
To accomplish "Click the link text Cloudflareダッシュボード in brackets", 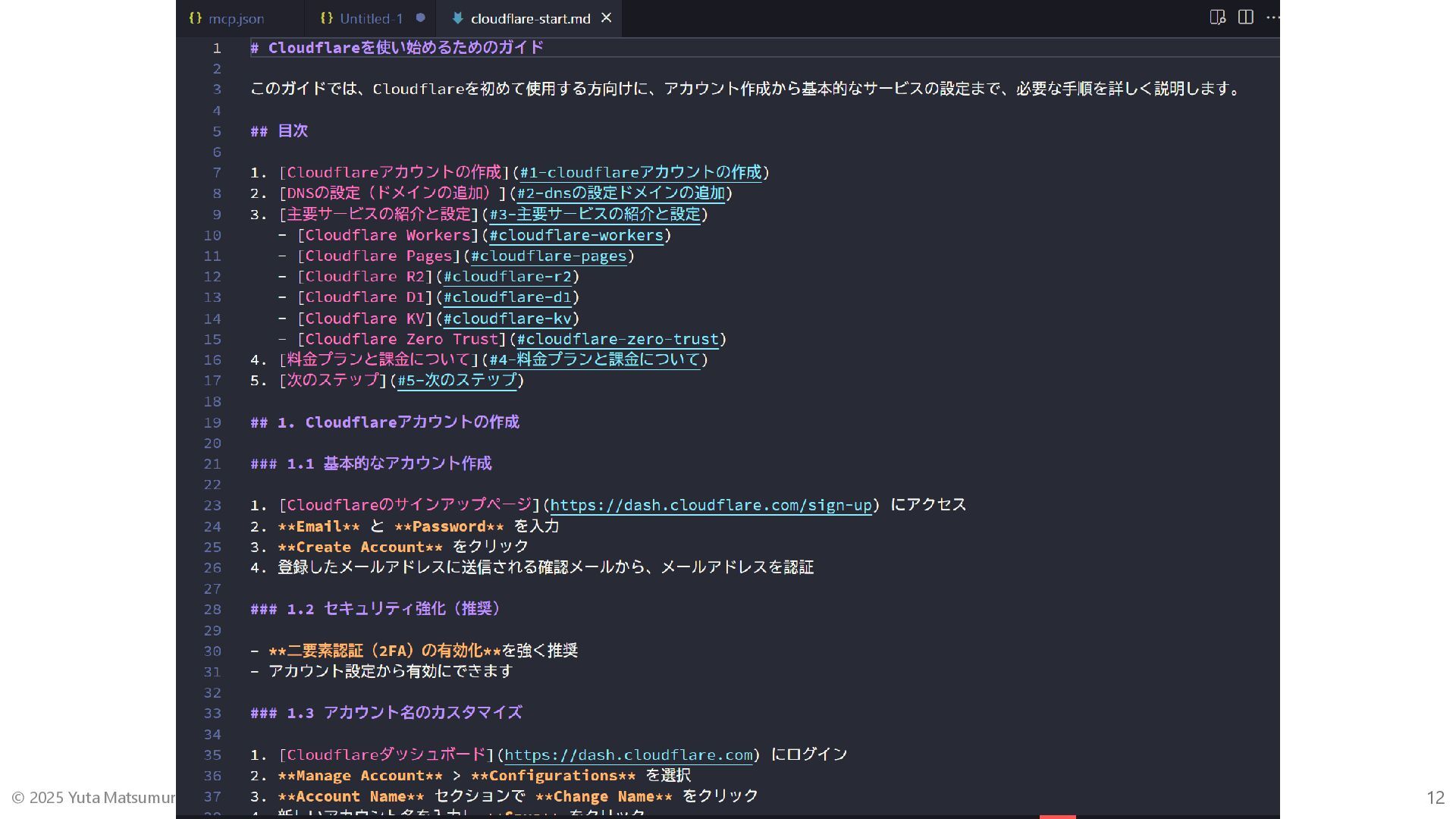I will (x=386, y=755).
